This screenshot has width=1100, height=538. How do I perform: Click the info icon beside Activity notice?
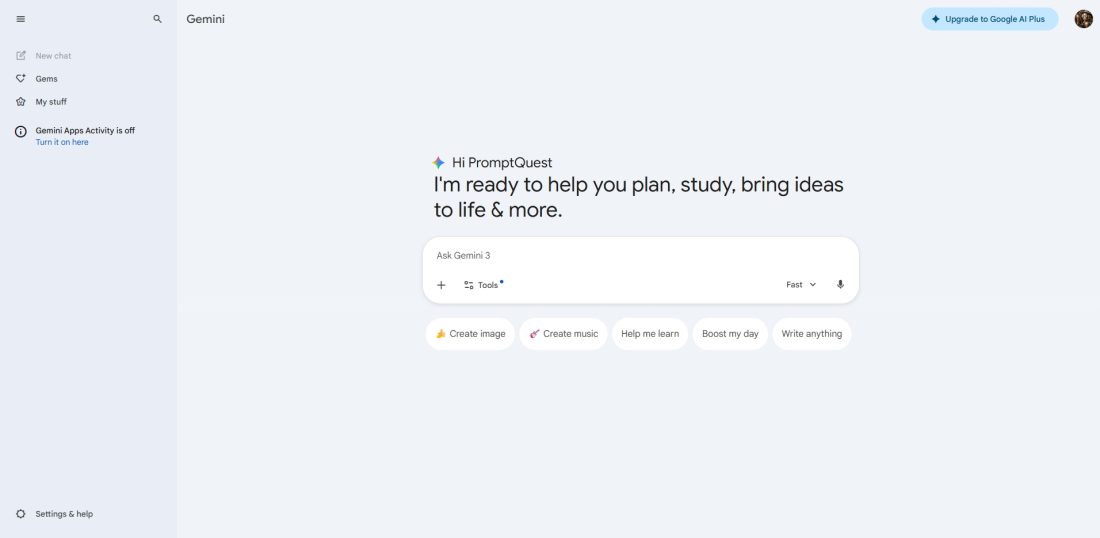pyautogui.click(x=21, y=131)
